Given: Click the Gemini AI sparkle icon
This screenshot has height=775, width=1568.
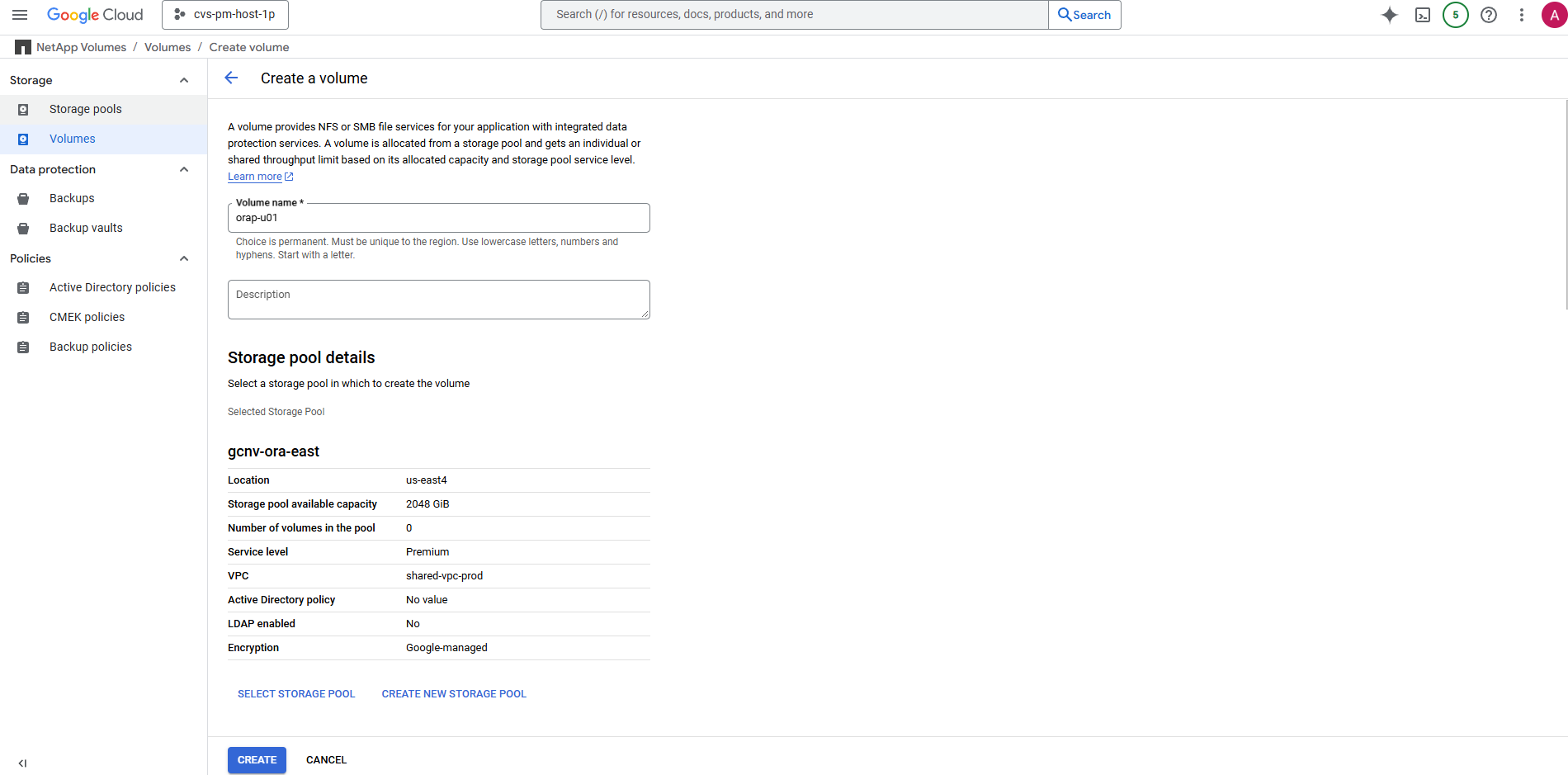Looking at the screenshot, I should (1390, 15).
